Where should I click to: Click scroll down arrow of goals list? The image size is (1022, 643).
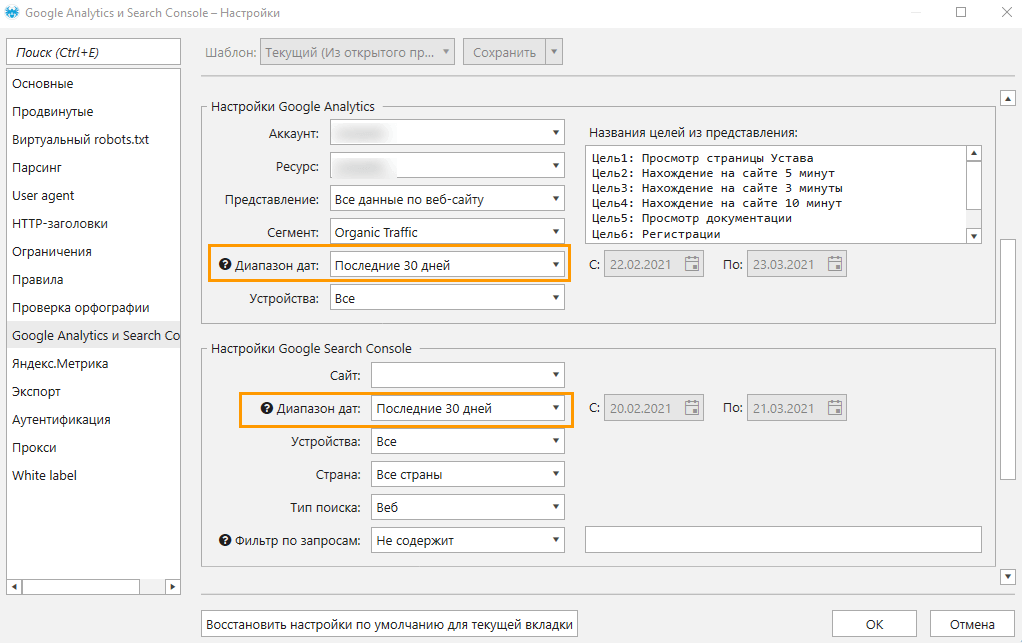[974, 236]
